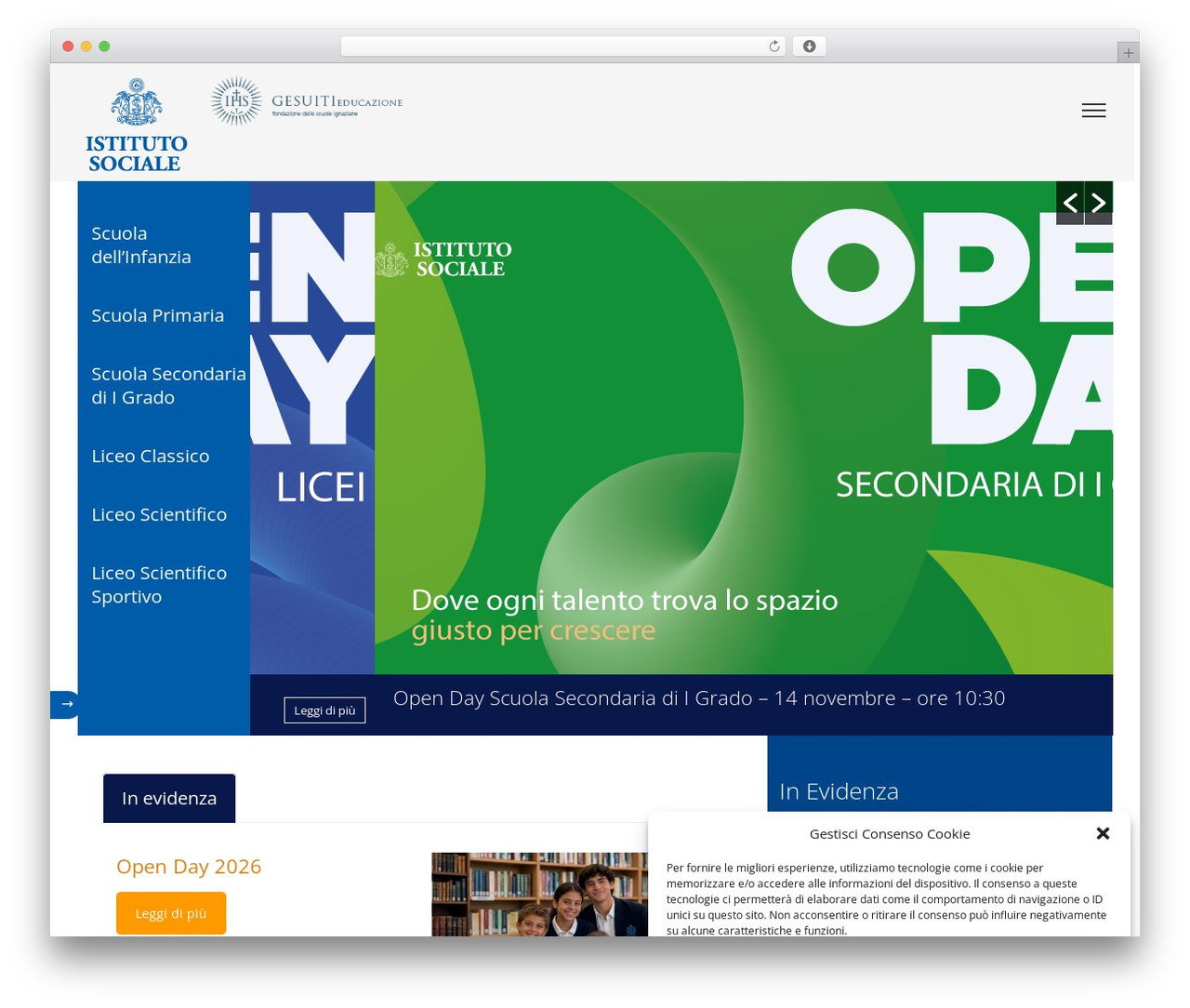Viewport: 1190px width, 1008px height.
Task: Click the In Evidenza blue sidebar heading
Action: pos(839,791)
